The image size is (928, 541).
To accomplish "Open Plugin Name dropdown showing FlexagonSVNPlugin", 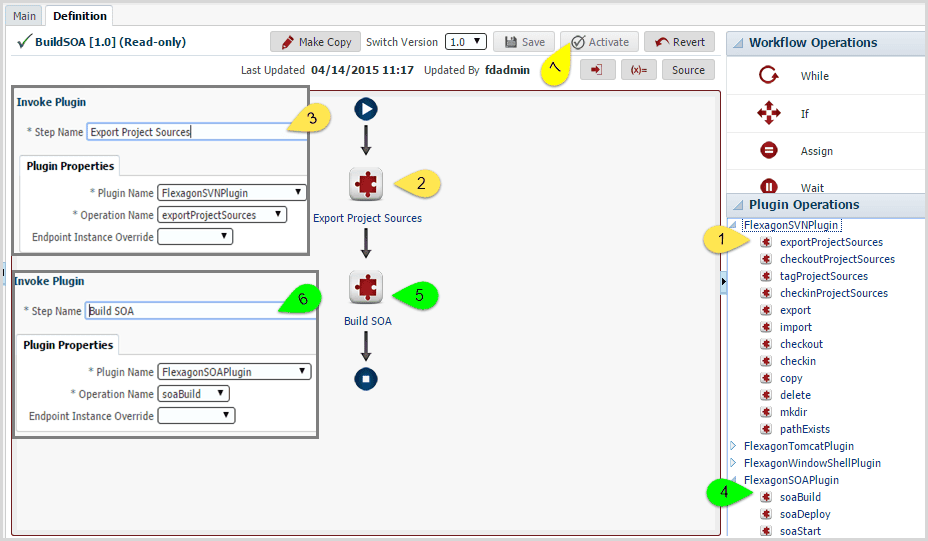I will click(x=231, y=193).
